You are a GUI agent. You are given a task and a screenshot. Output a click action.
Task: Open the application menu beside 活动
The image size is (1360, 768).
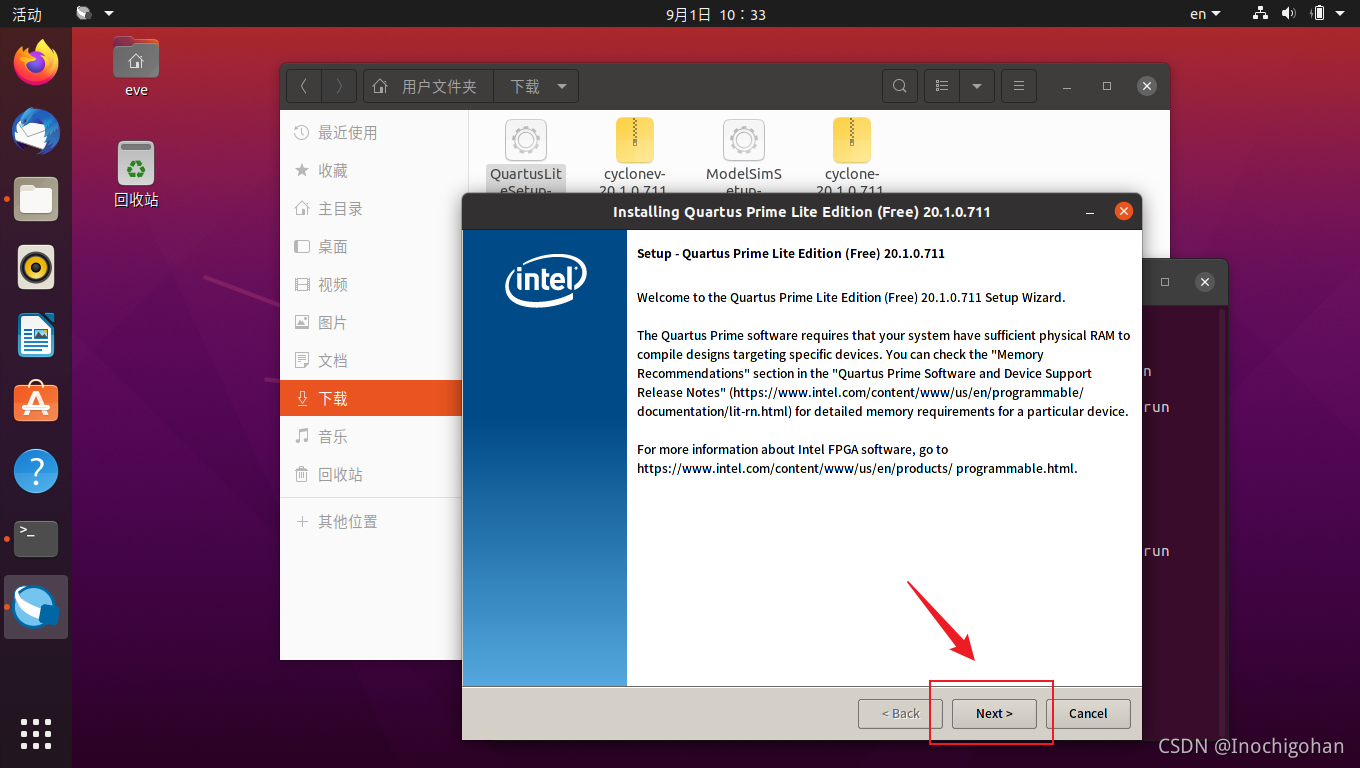click(x=95, y=14)
